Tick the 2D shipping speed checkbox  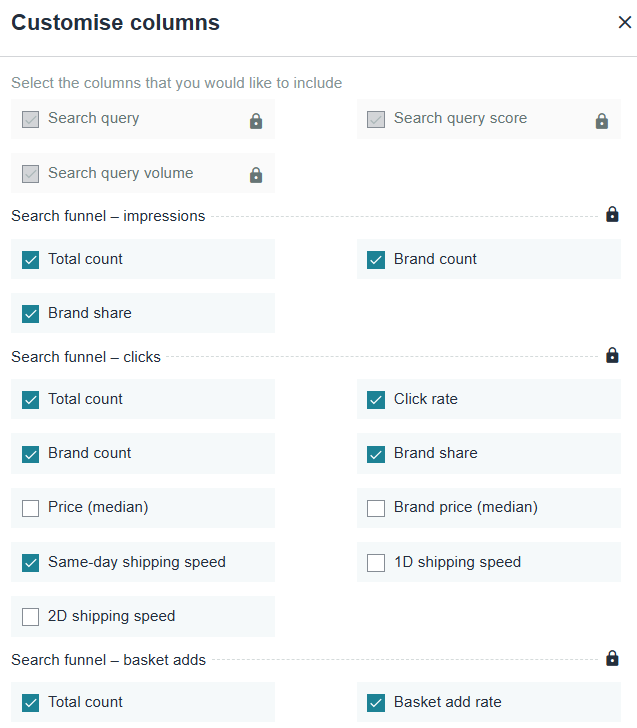(31, 617)
